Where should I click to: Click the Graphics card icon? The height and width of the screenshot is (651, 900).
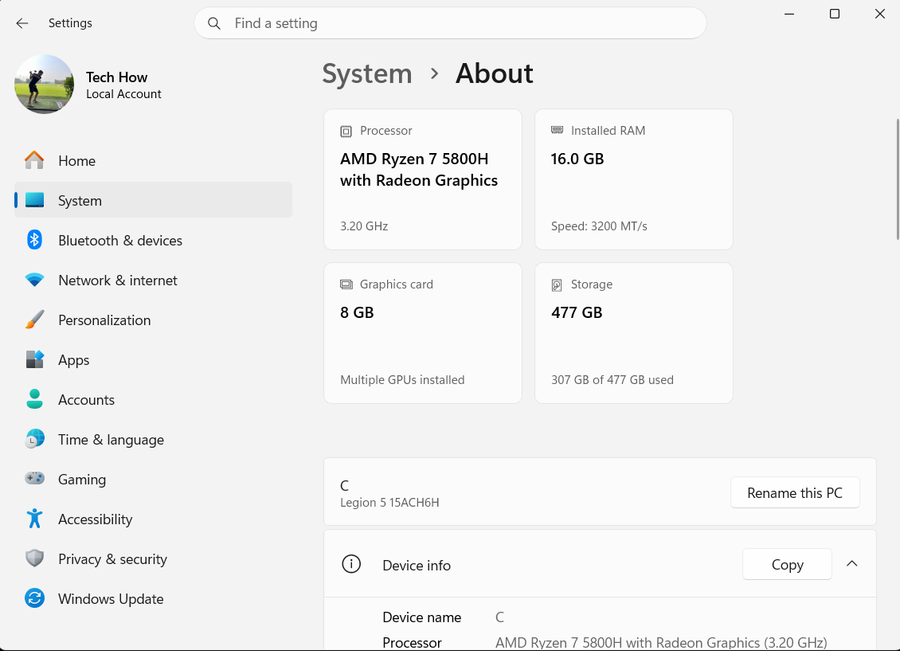click(346, 284)
